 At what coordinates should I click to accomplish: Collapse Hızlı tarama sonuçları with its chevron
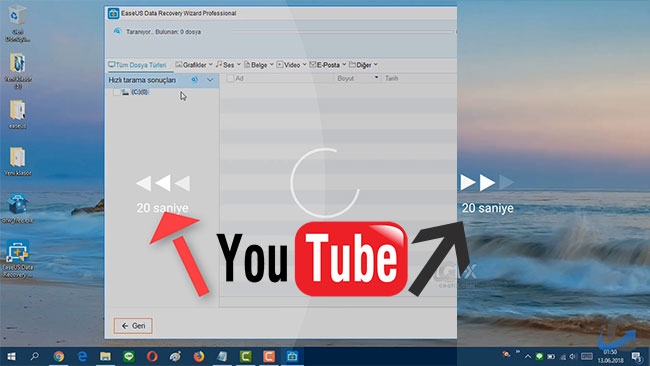210,80
